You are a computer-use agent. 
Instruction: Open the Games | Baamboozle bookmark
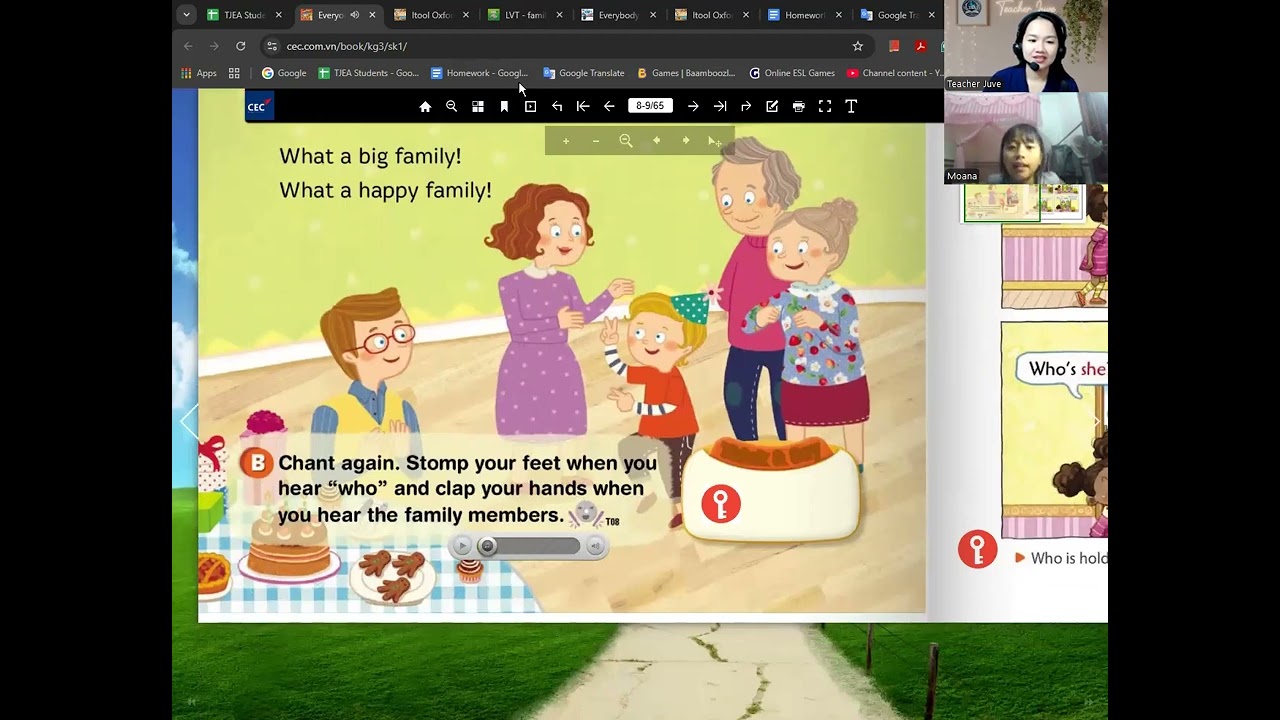click(685, 73)
